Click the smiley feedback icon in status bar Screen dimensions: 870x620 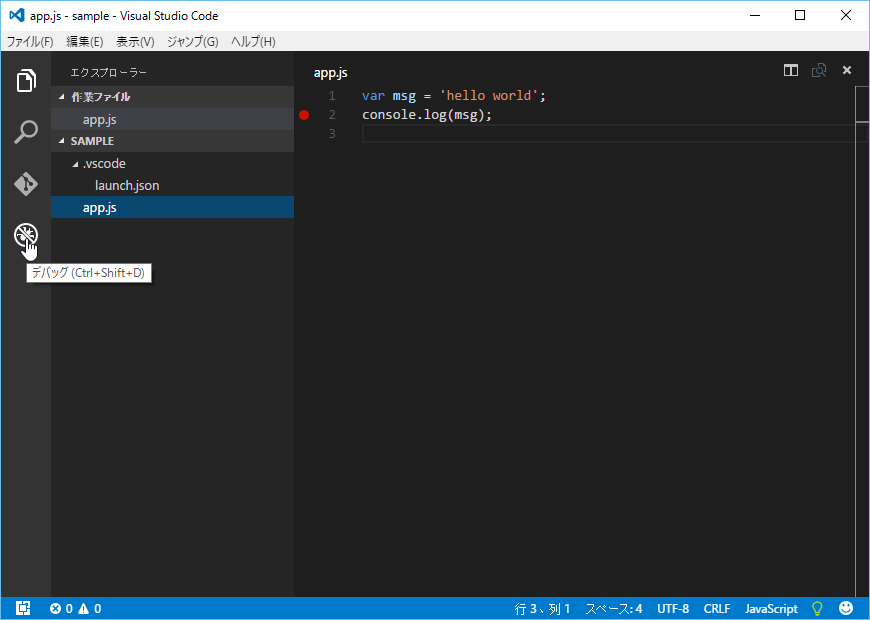point(846,608)
